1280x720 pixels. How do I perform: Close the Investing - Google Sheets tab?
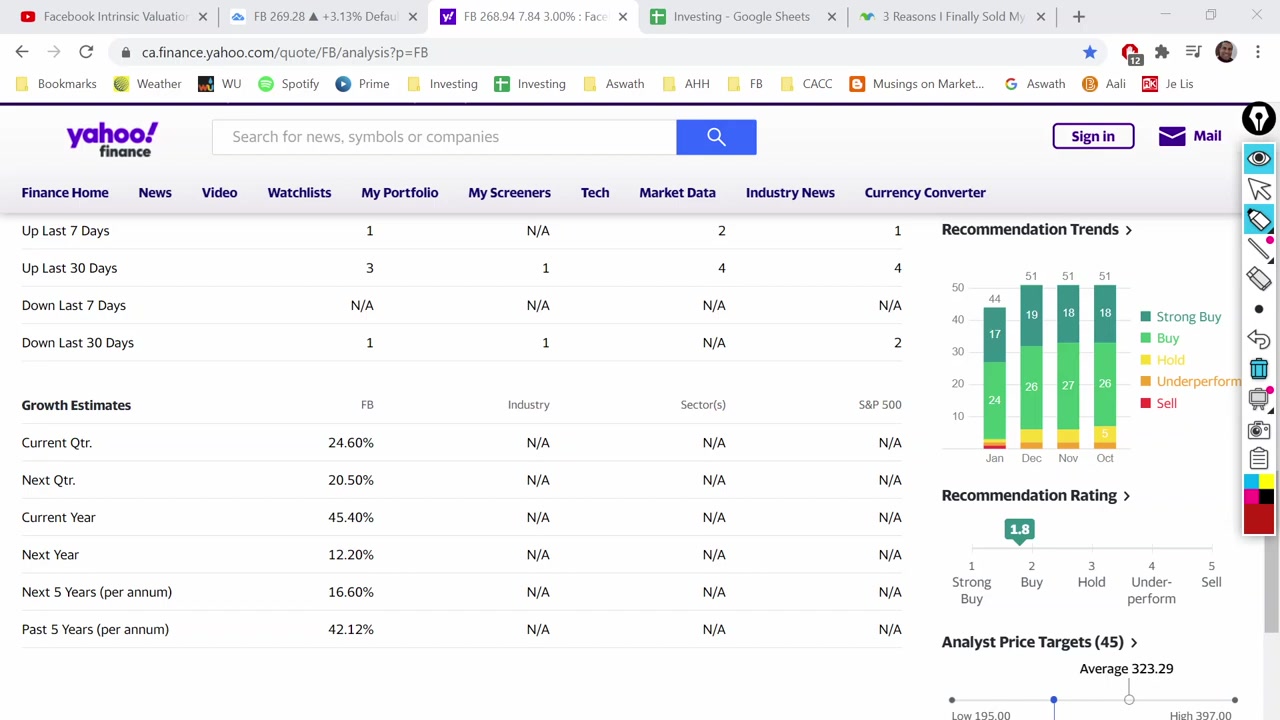click(831, 16)
